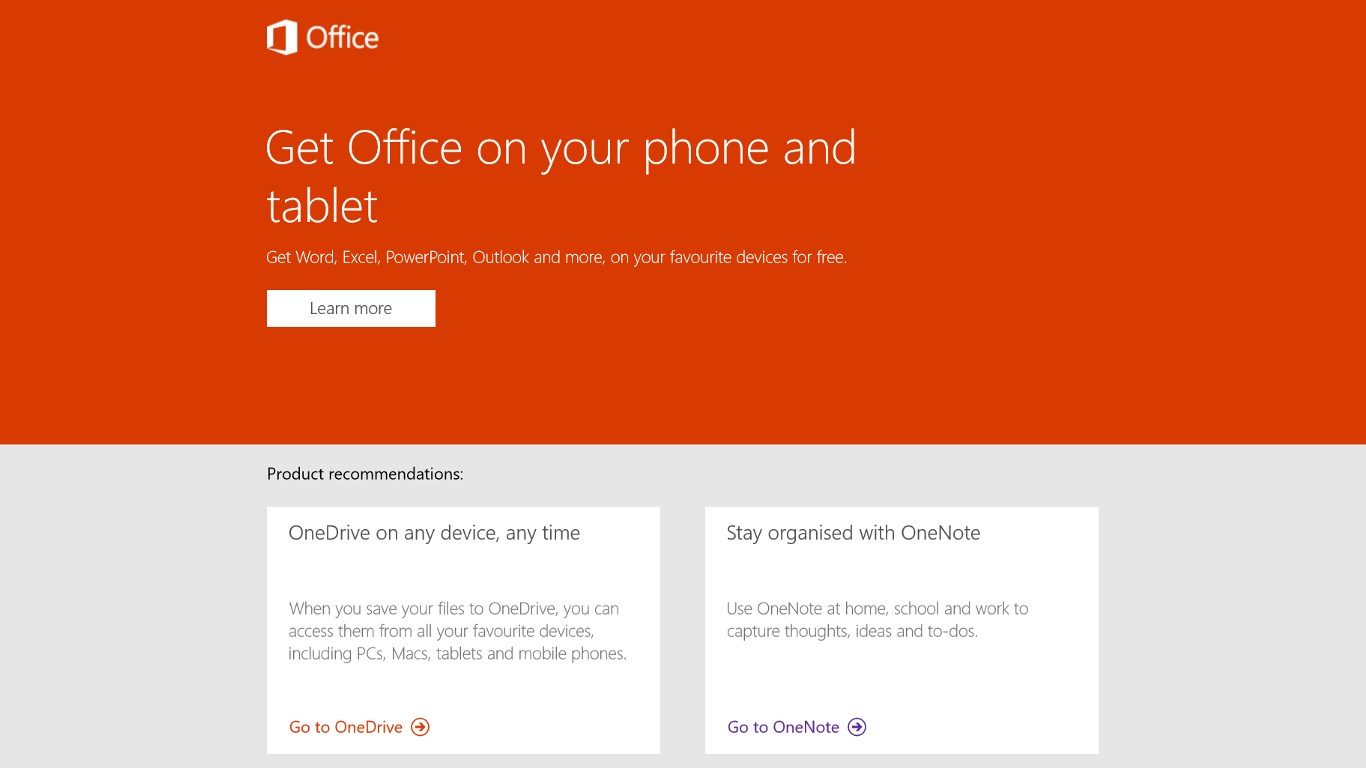Click the Learn more button
Image resolution: width=1366 pixels, height=768 pixels.
coord(351,308)
